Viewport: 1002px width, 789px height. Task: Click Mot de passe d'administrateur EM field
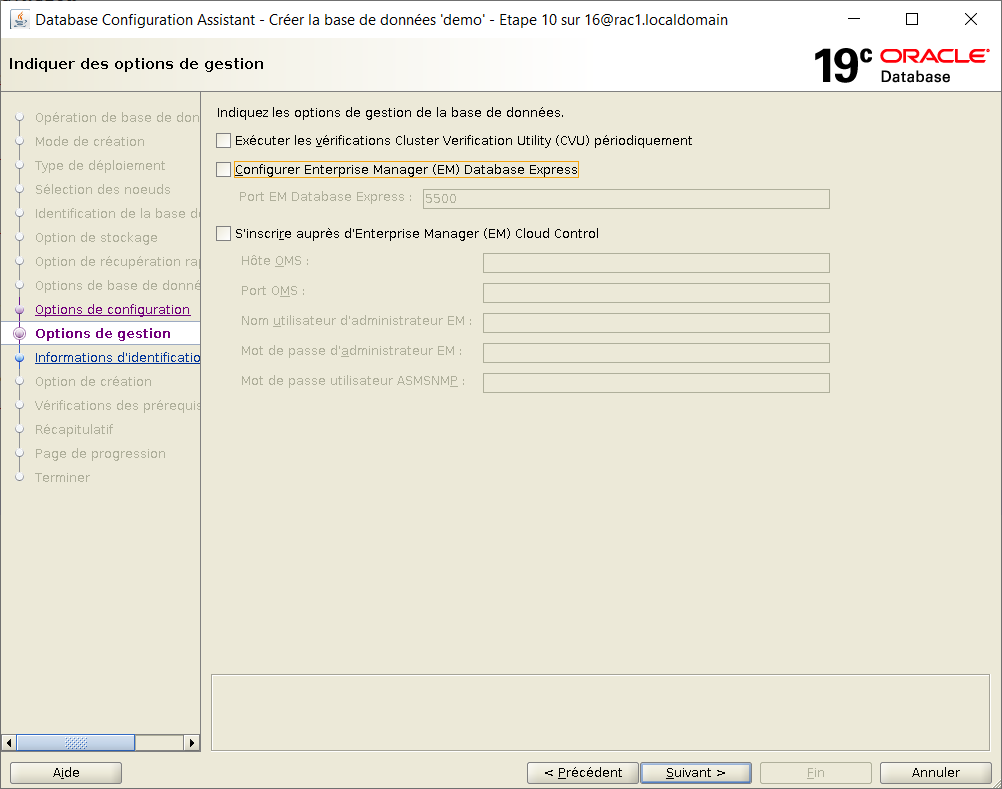[656, 353]
